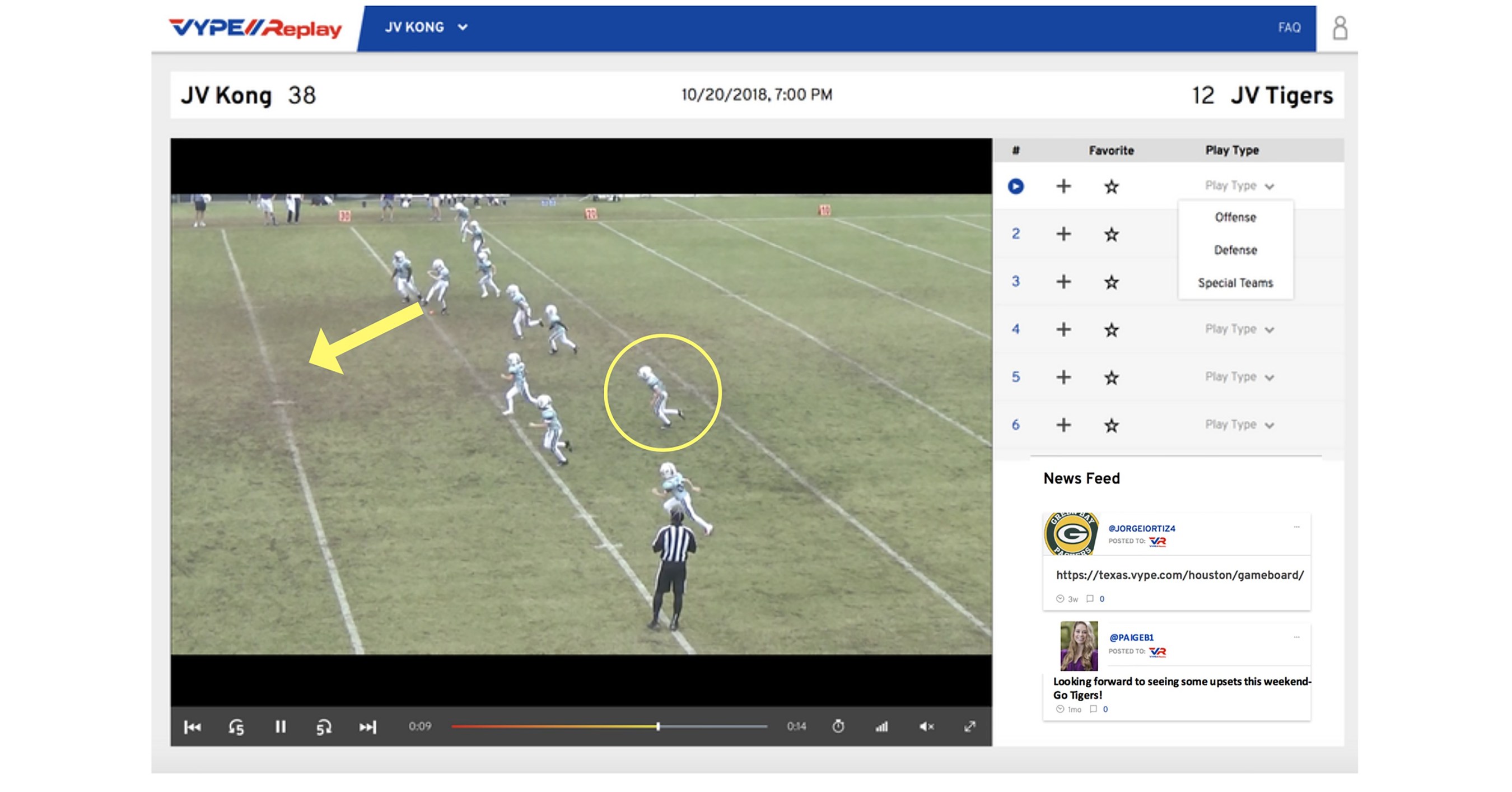Skip to the next play clip

[x=367, y=727]
